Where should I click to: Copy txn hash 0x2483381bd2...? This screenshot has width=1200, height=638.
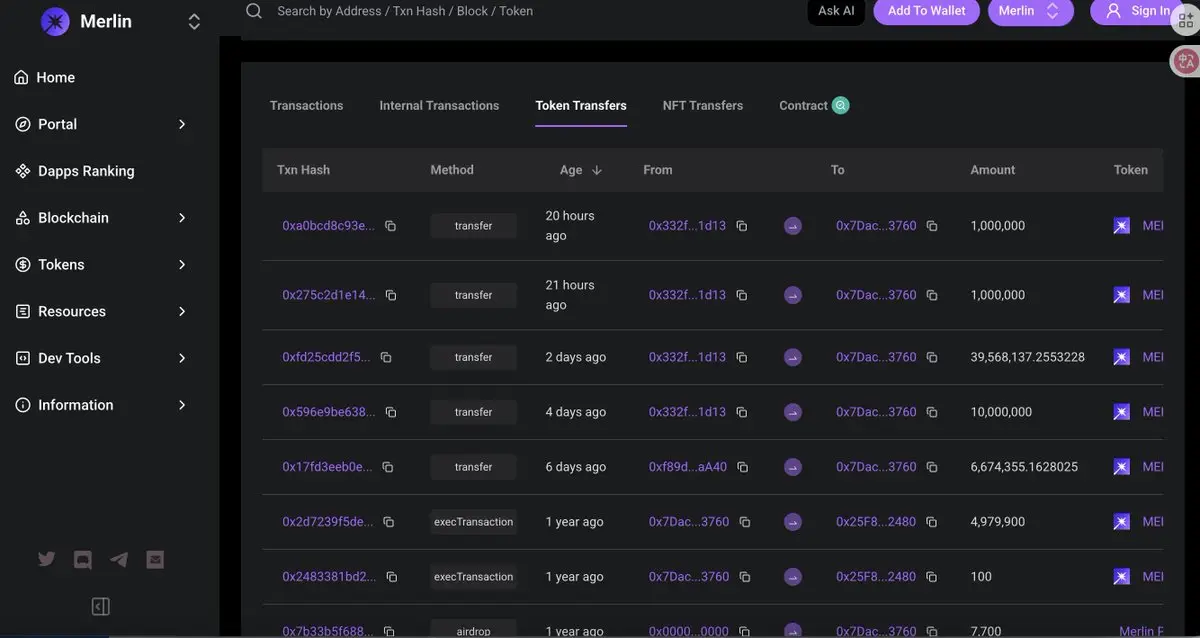tap(392, 577)
